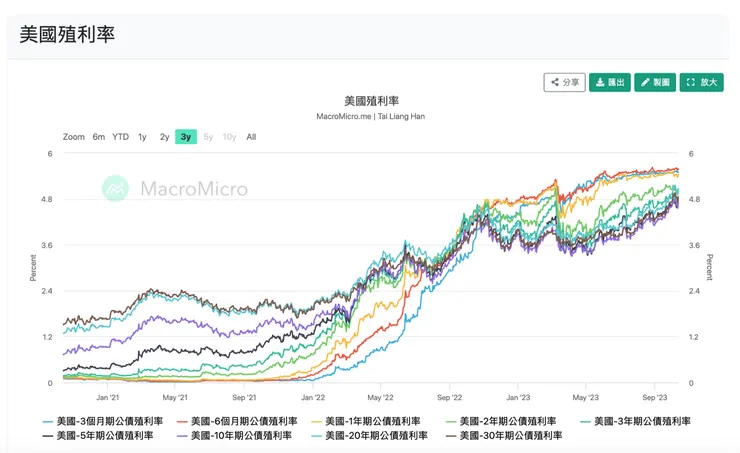Click the left axis 4.8 value
Screen dimensions: 740x453
coord(47,199)
